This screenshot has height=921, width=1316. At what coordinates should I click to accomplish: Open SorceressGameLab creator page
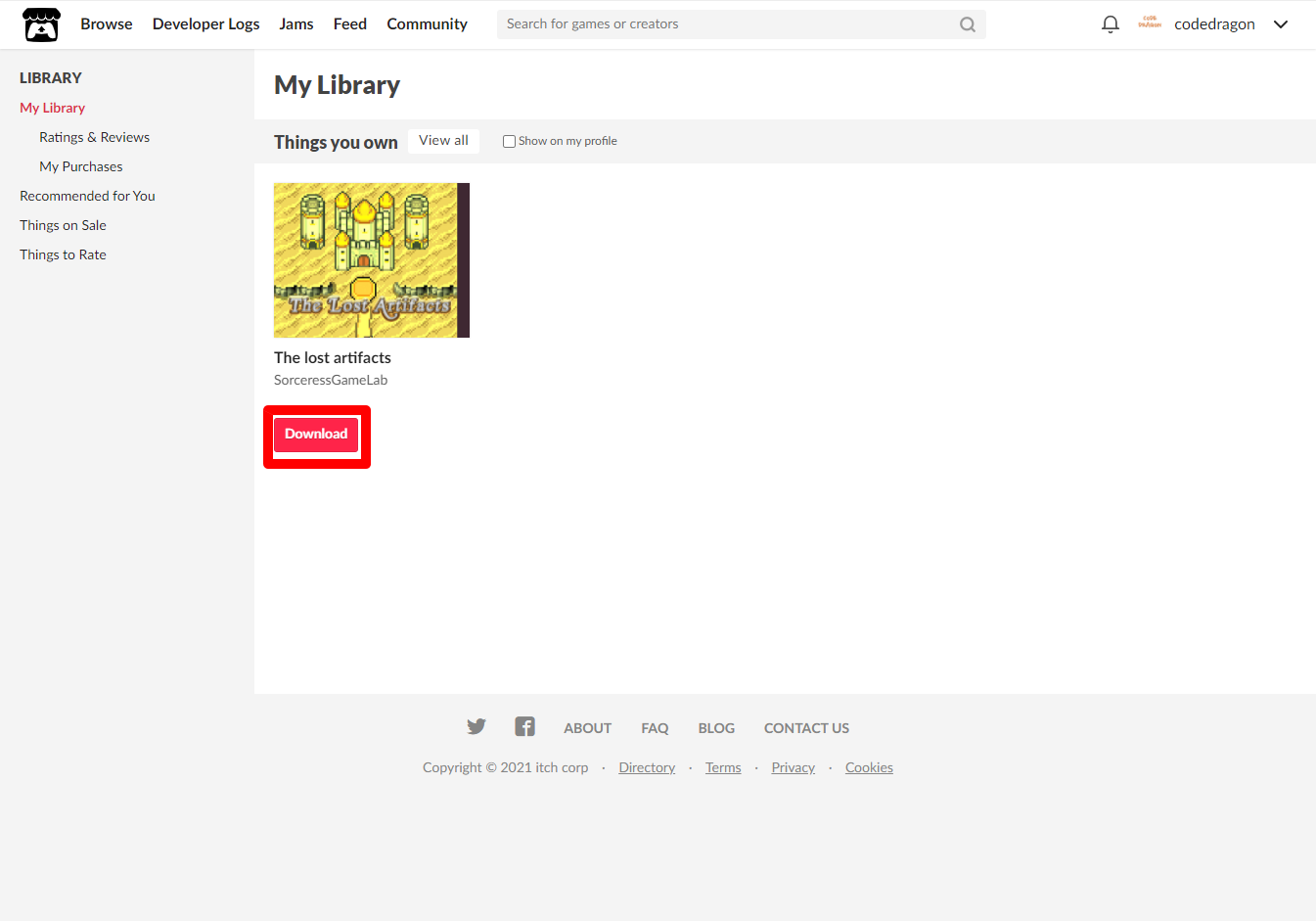point(331,380)
